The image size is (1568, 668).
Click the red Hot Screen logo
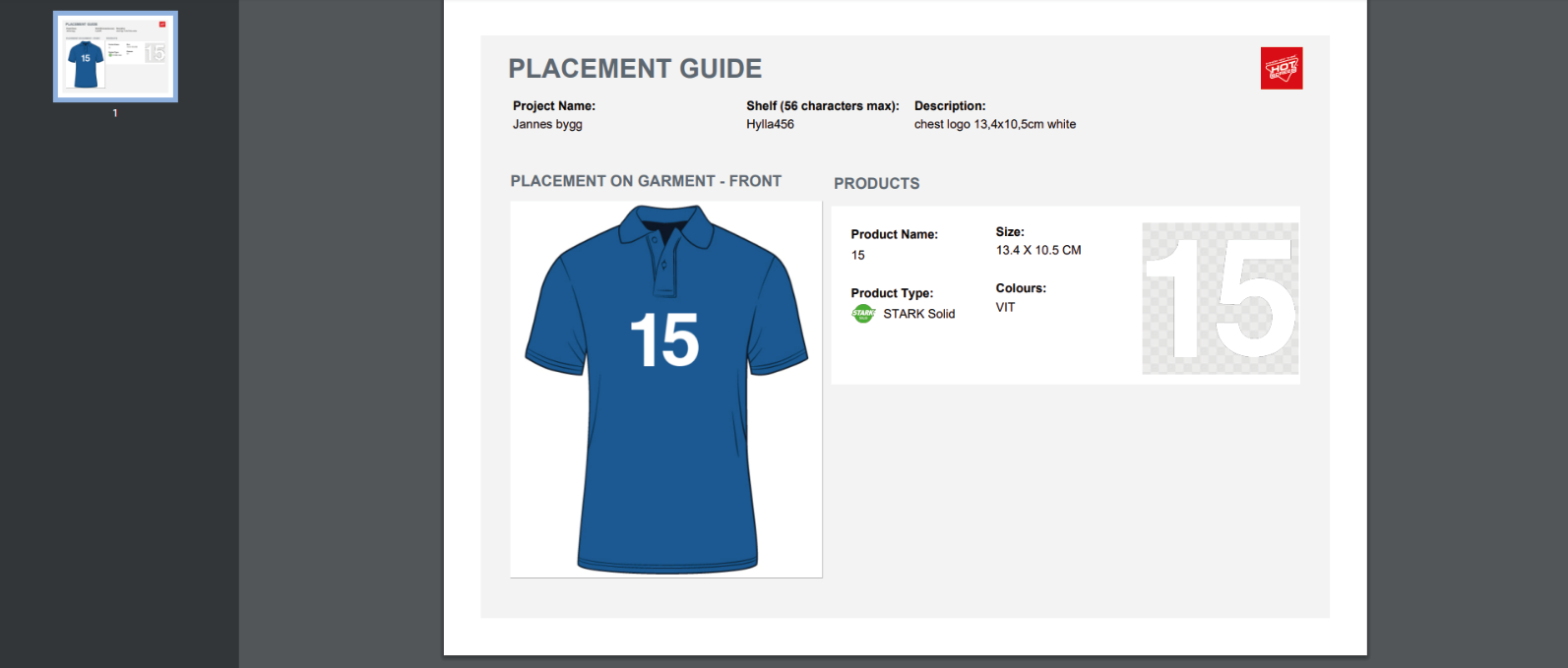[x=1281, y=69]
